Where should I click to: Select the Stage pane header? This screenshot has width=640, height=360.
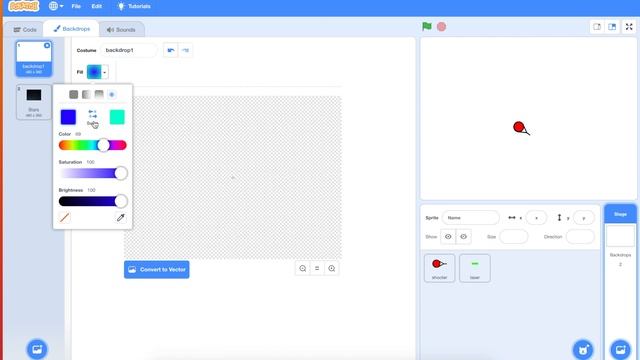620,214
